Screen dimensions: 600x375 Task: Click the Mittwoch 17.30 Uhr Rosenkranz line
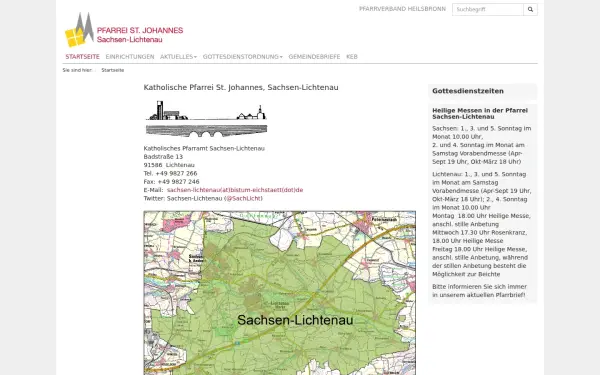479,232
